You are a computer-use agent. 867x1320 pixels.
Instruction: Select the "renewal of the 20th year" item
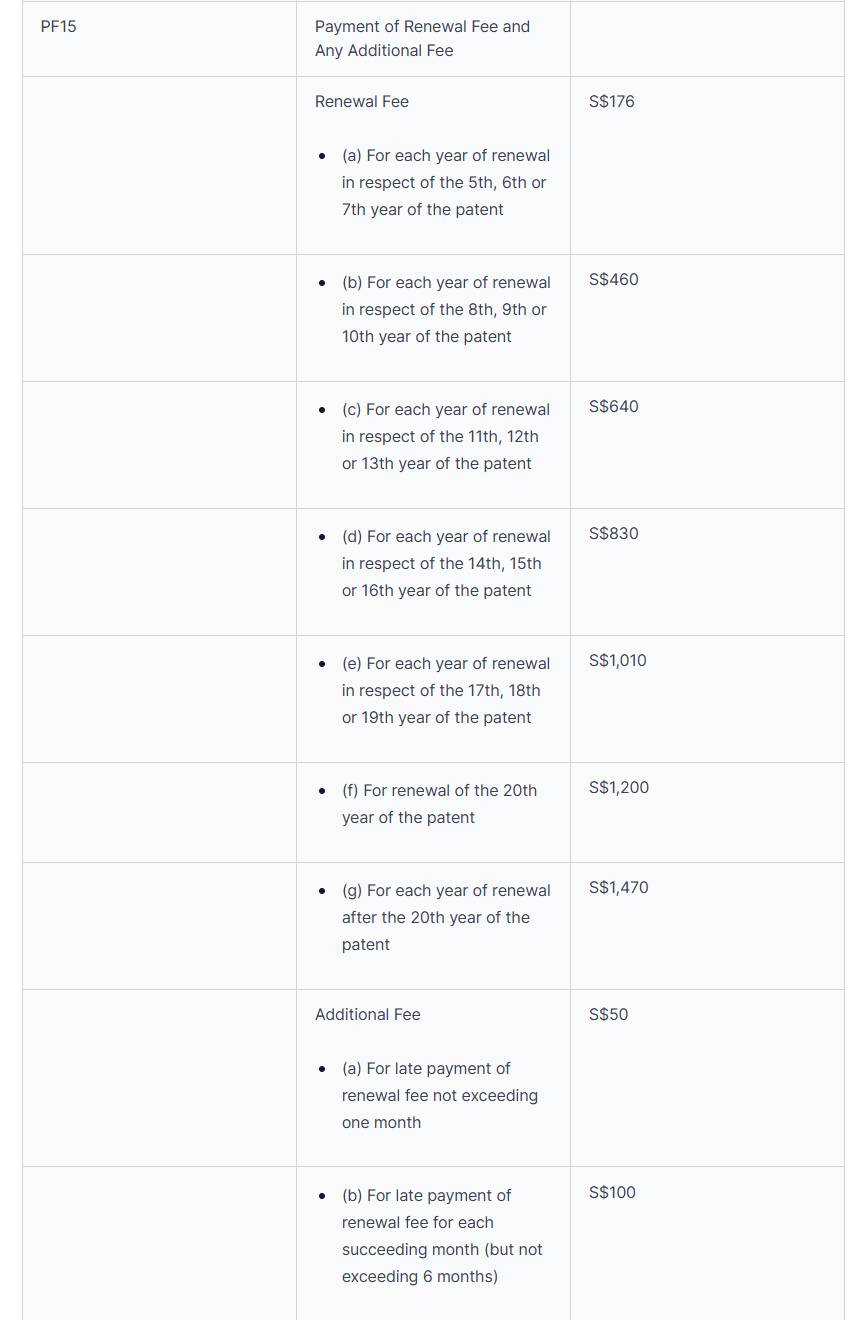click(439, 804)
